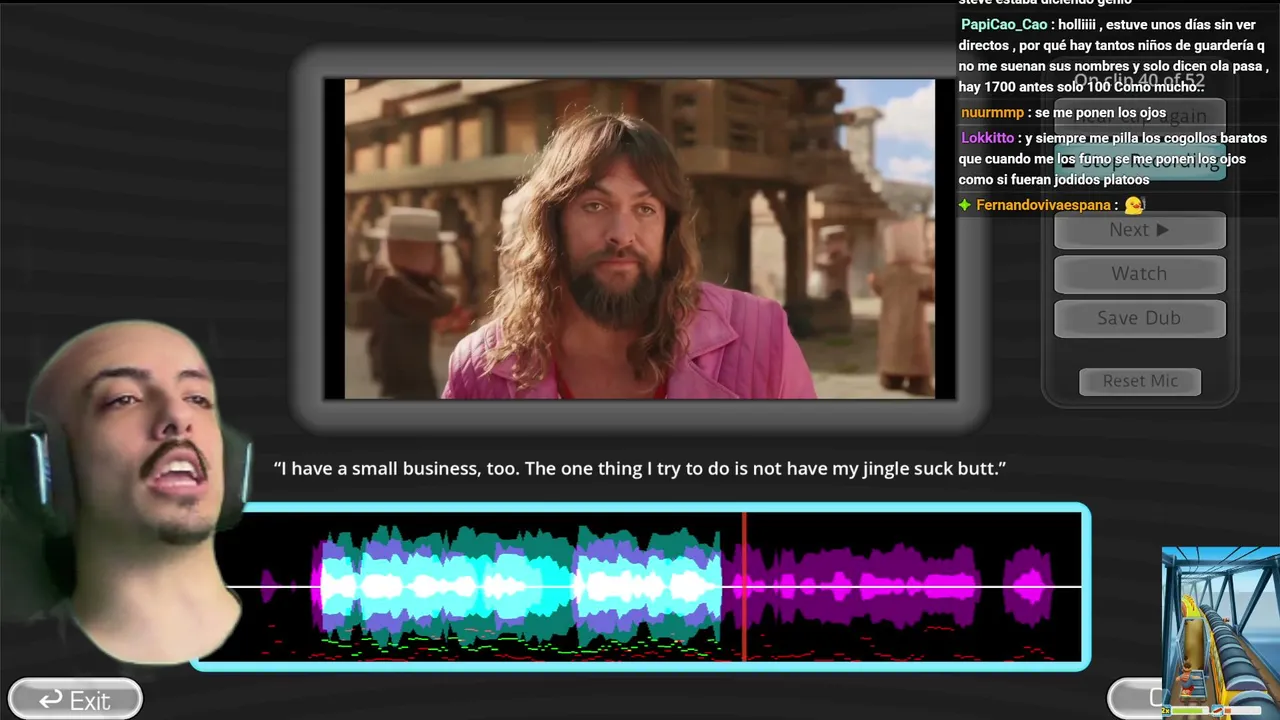Viewport: 1280px width, 720px height.
Task: Click nuurmmp's message "se me ponen los ojos"
Action: click(x=1100, y=113)
